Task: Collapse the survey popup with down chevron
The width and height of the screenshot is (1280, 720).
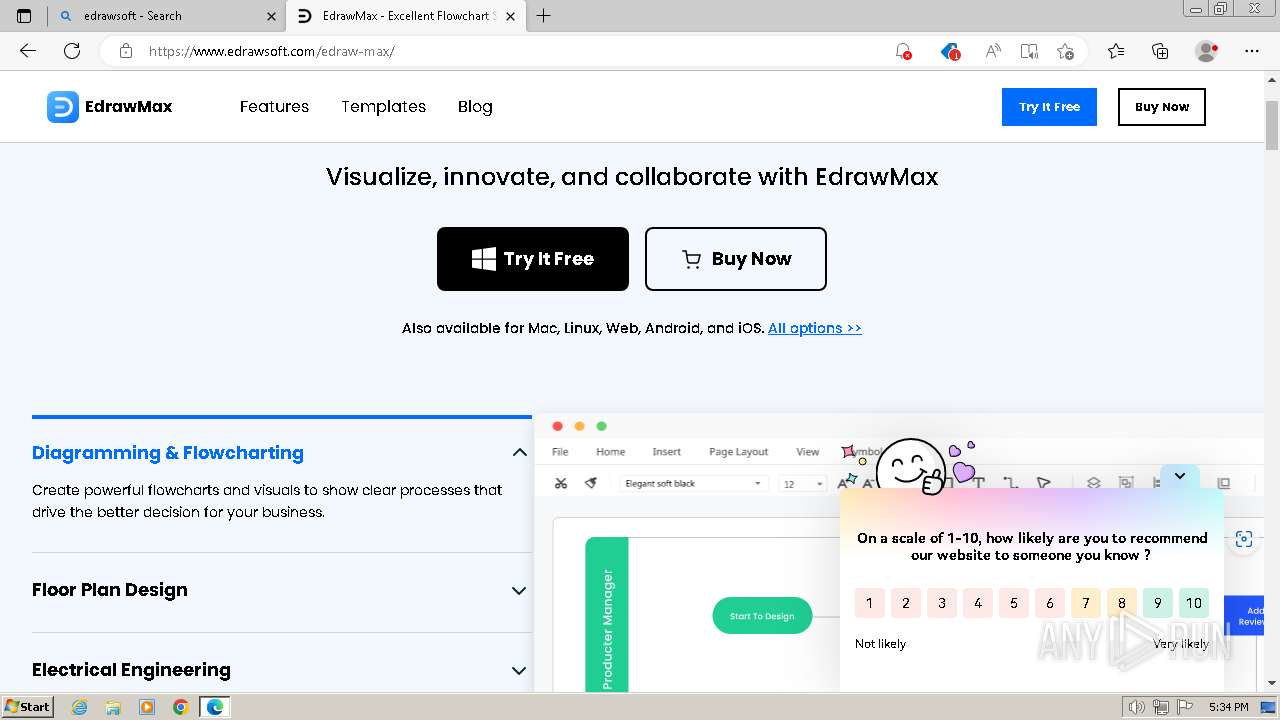Action: (1180, 476)
